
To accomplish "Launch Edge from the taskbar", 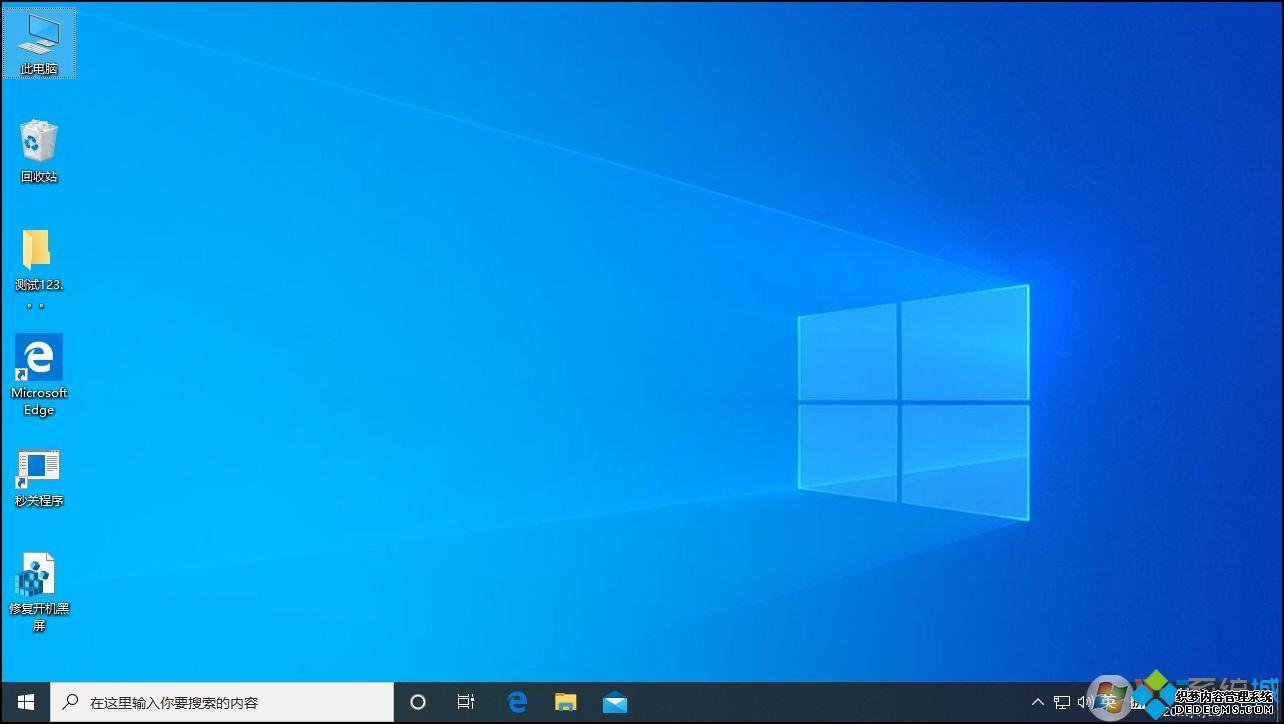I will 517,703.
